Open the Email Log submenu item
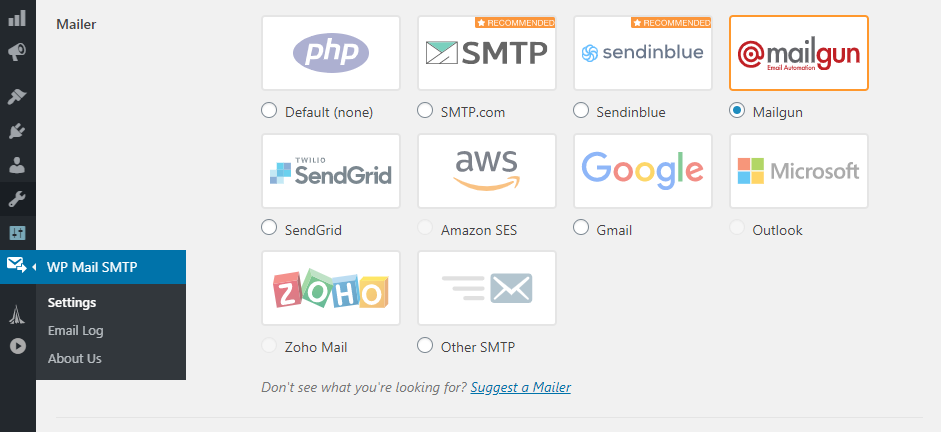This screenshot has height=432, width=941. [75, 330]
